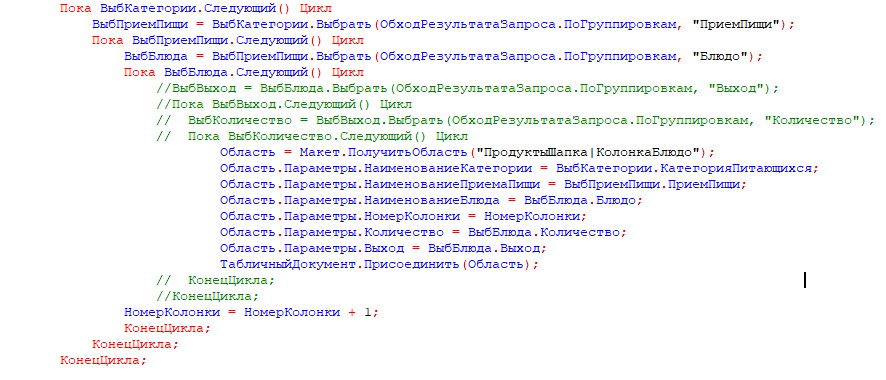Click the line "Пока ВыбБлюда.Следующий() Цикл"
Image resolution: width=886 pixels, height=380 pixels.
244,72
